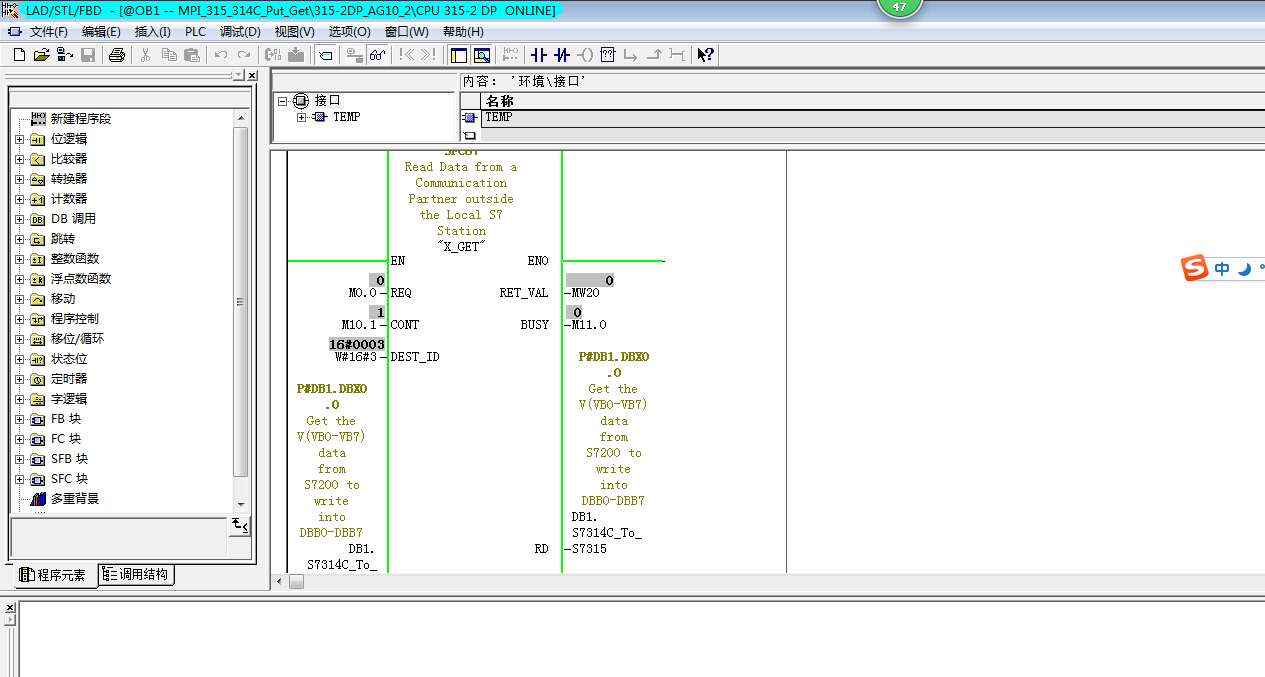This screenshot has height=677, width=1265.
Task: Select the 移动 folder in tree
Action: coord(63,299)
